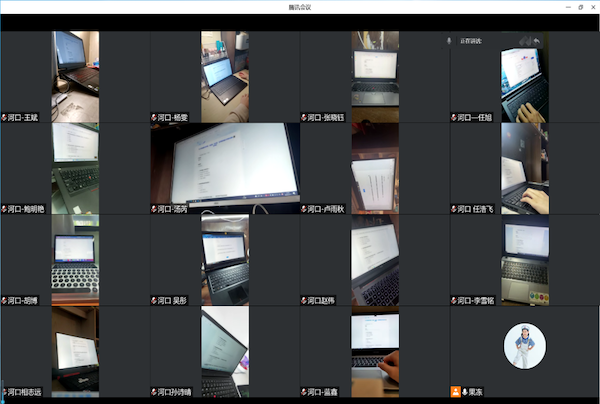Click the arrow icon beside the speaking indicator
The width and height of the screenshot is (600, 404).
(536, 41)
